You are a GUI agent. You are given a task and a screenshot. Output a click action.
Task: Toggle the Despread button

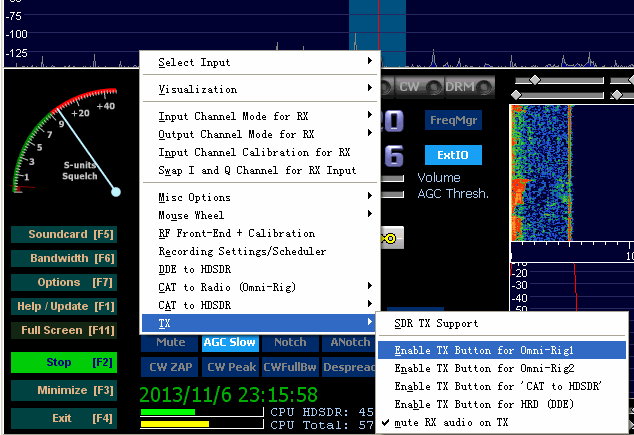pyautogui.click(x=349, y=367)
